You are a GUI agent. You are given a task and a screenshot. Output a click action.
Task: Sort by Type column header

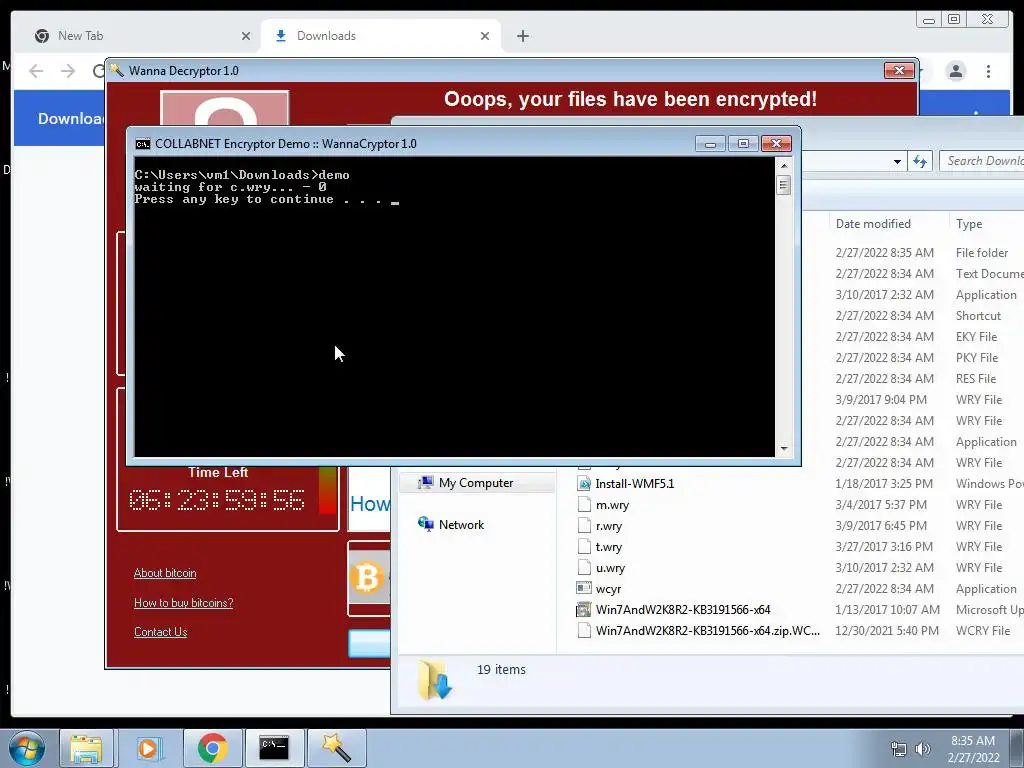969,223
